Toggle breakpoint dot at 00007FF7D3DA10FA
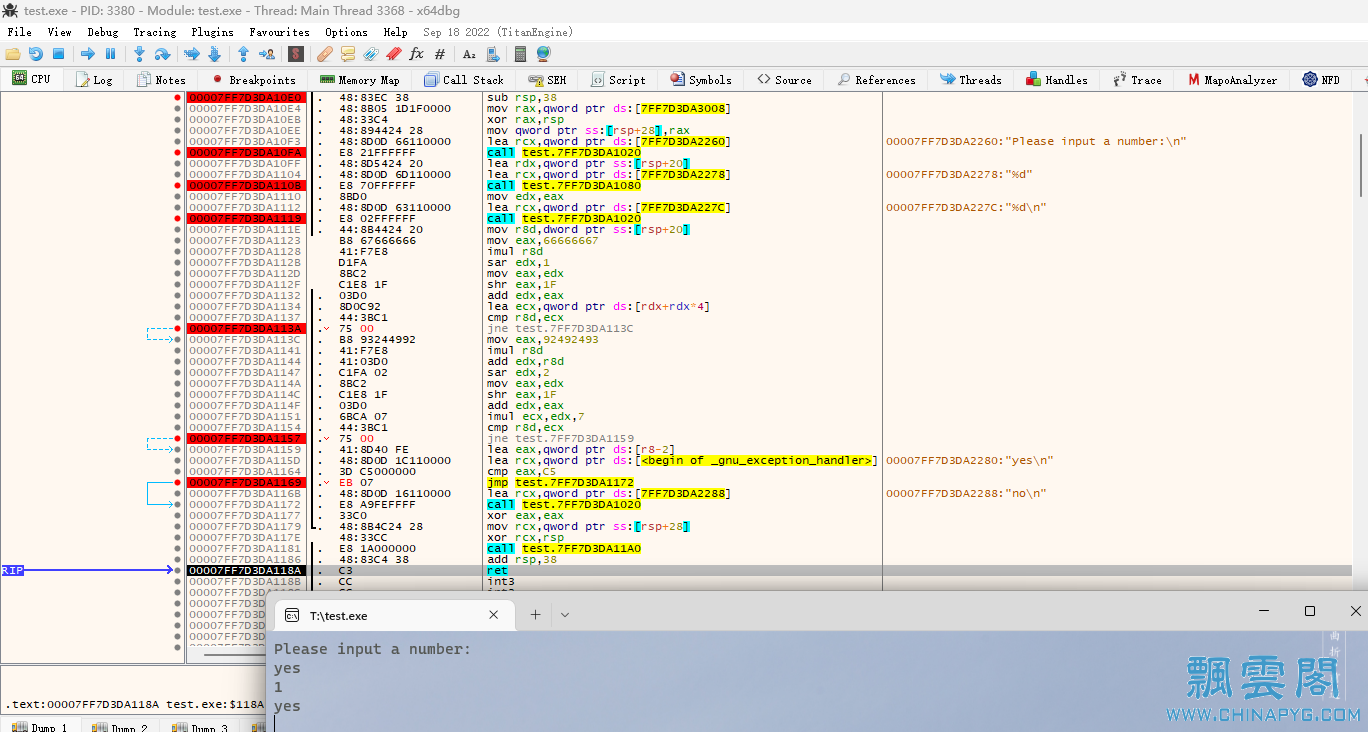This screenshot has width=1368, height=732. 178,152
